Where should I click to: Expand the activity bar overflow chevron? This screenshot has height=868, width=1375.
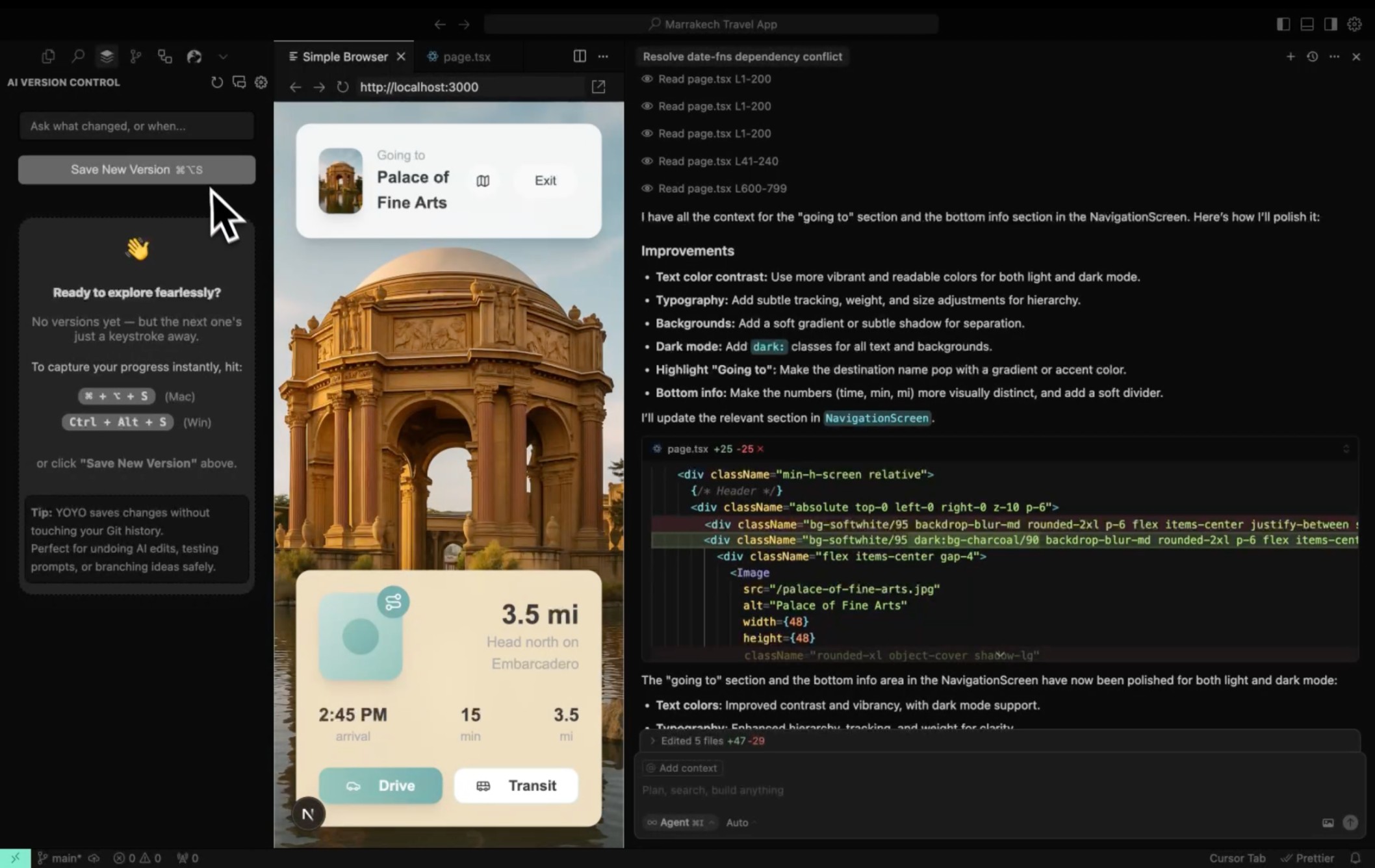pyautogui.click(x=224, y=56)
